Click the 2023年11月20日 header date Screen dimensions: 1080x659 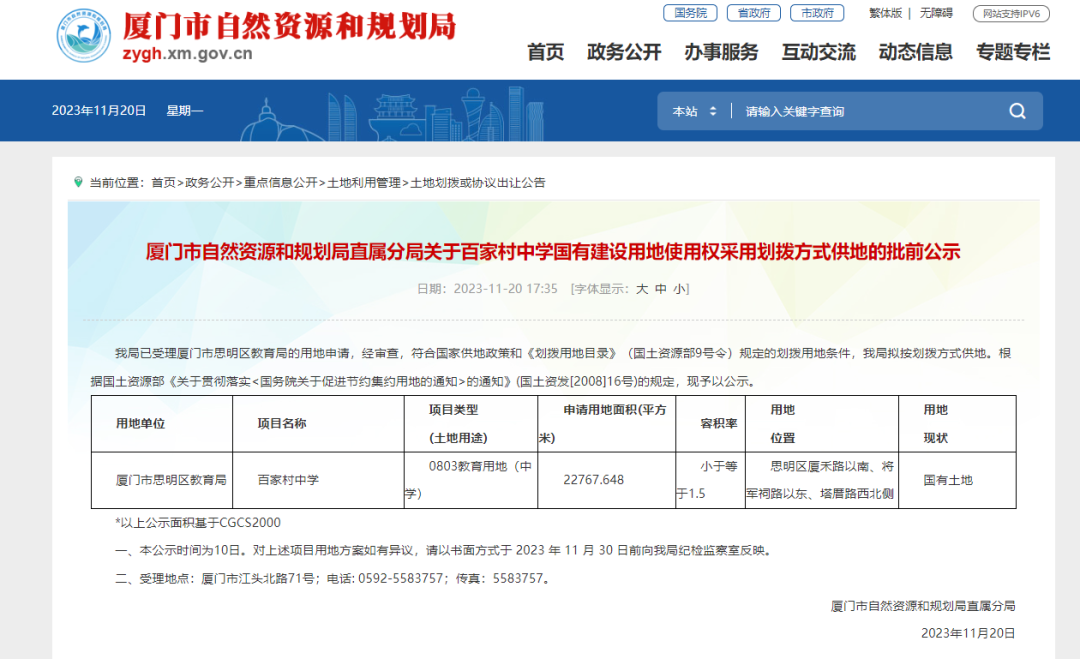tap(98, 111)
